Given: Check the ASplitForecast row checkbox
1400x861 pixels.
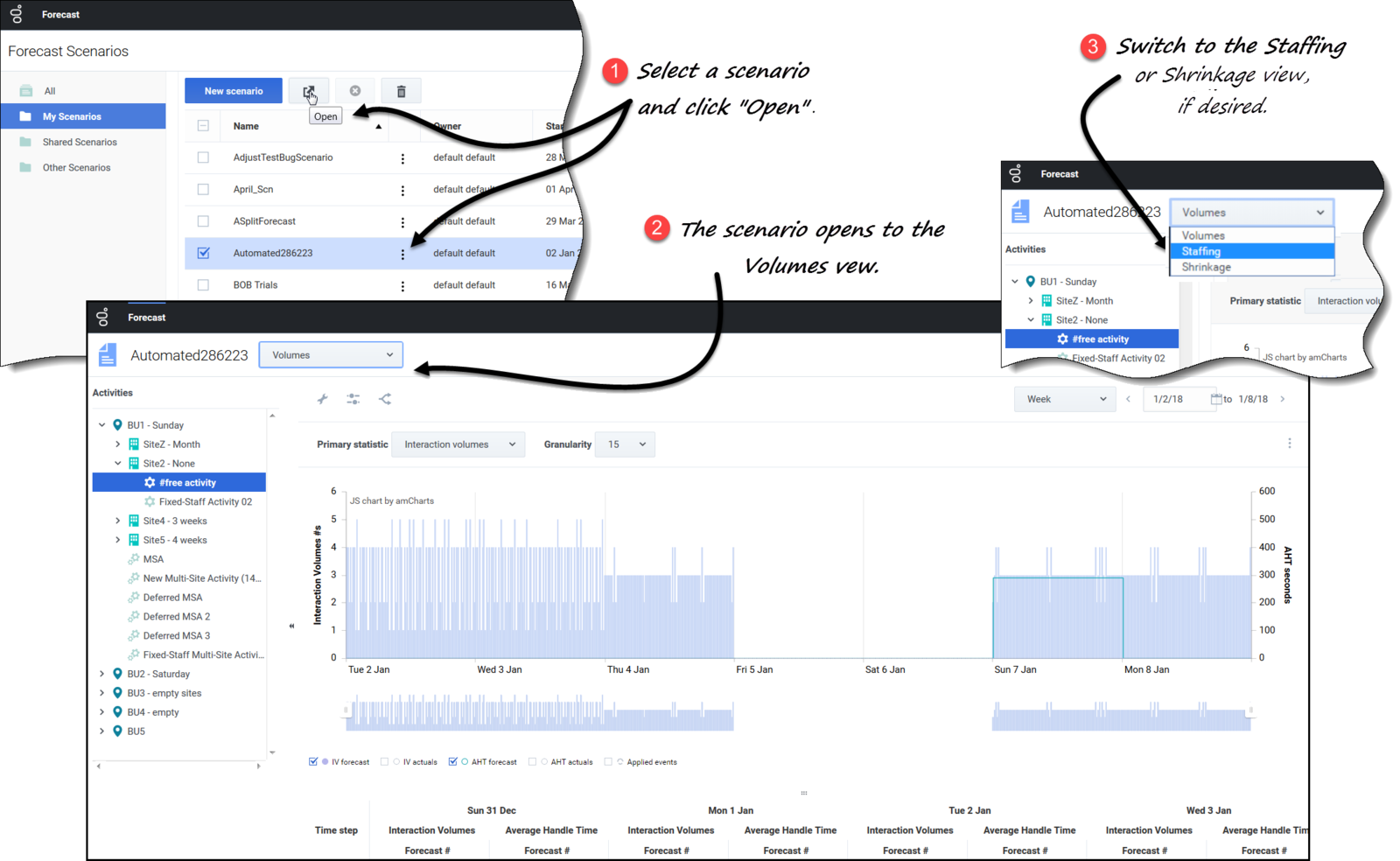Looking at the screenshot, I should (203, 221).
